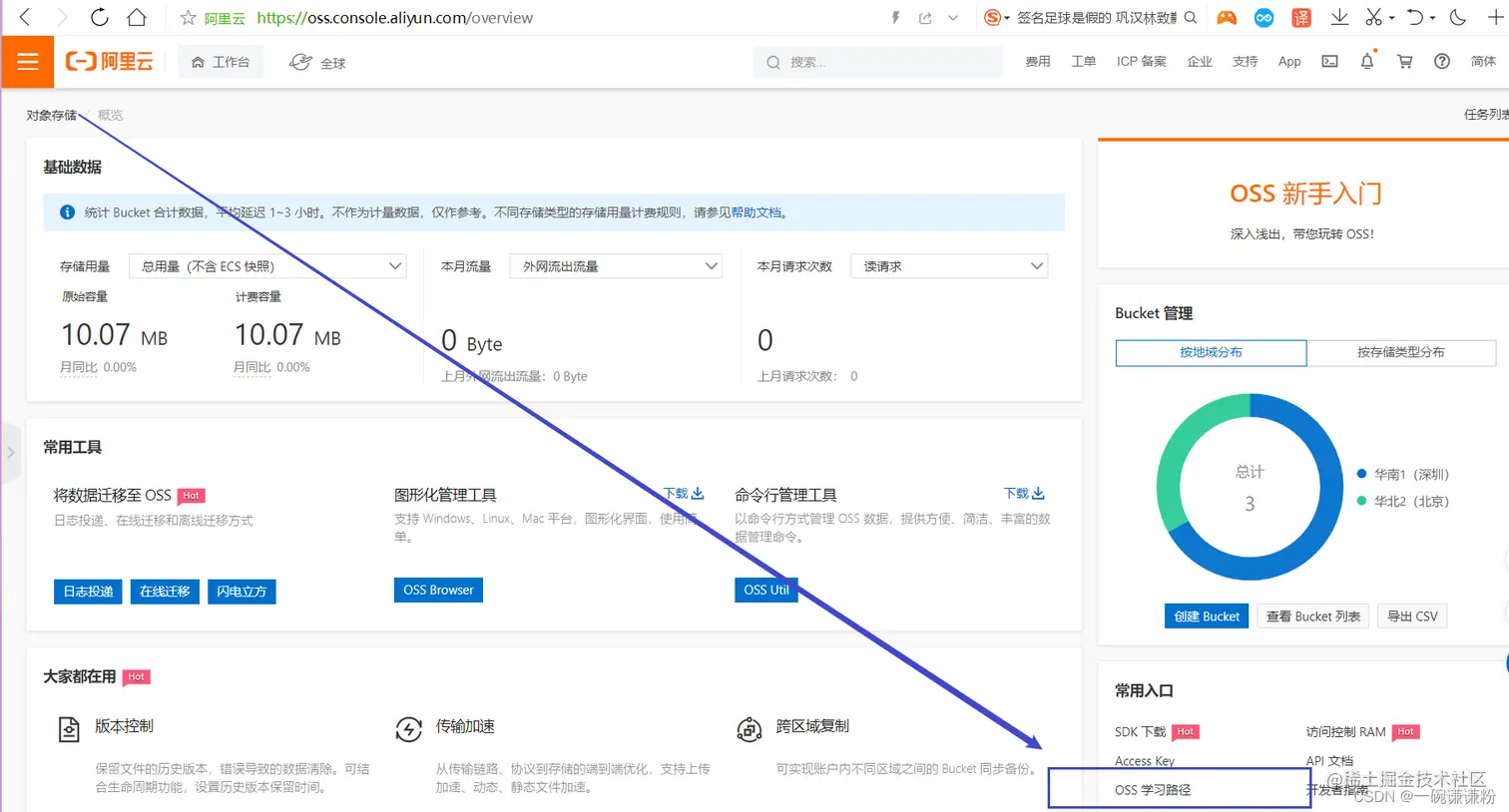Open the 企业 menu

pyautogui.click(x=1200, y=62)
